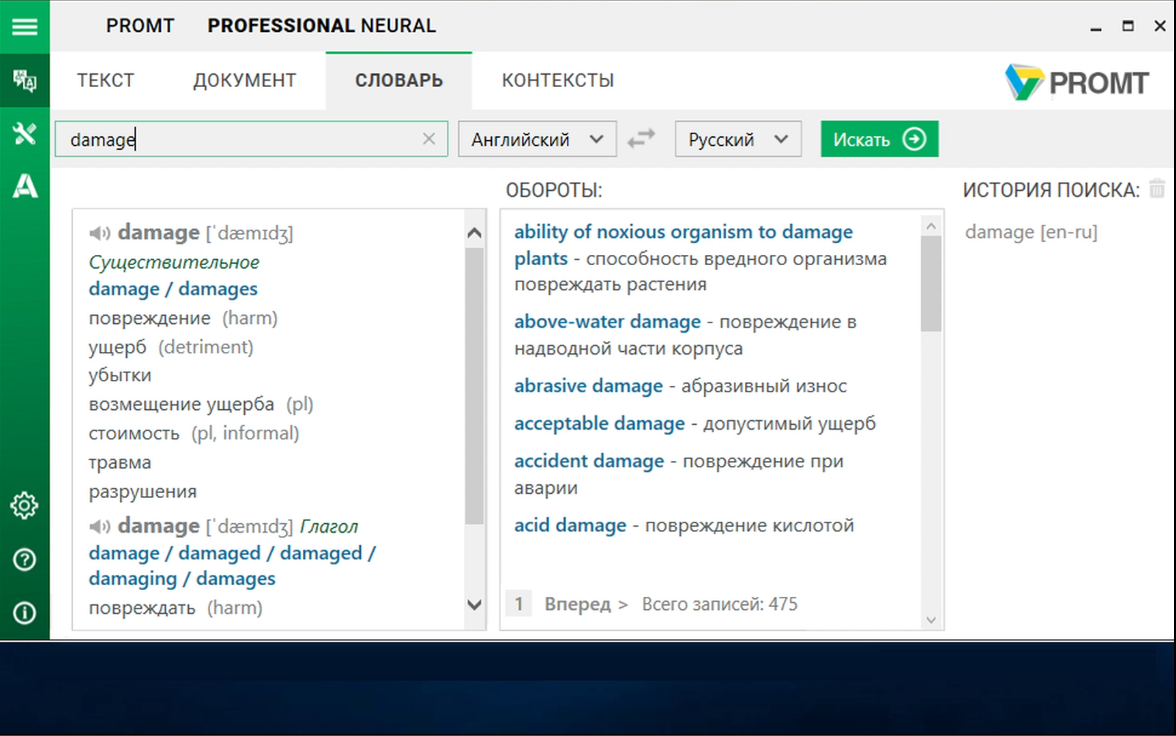This screenshot has width=1176, height=736.
Task: Close the PROMT window
Action: [1160, 26]
